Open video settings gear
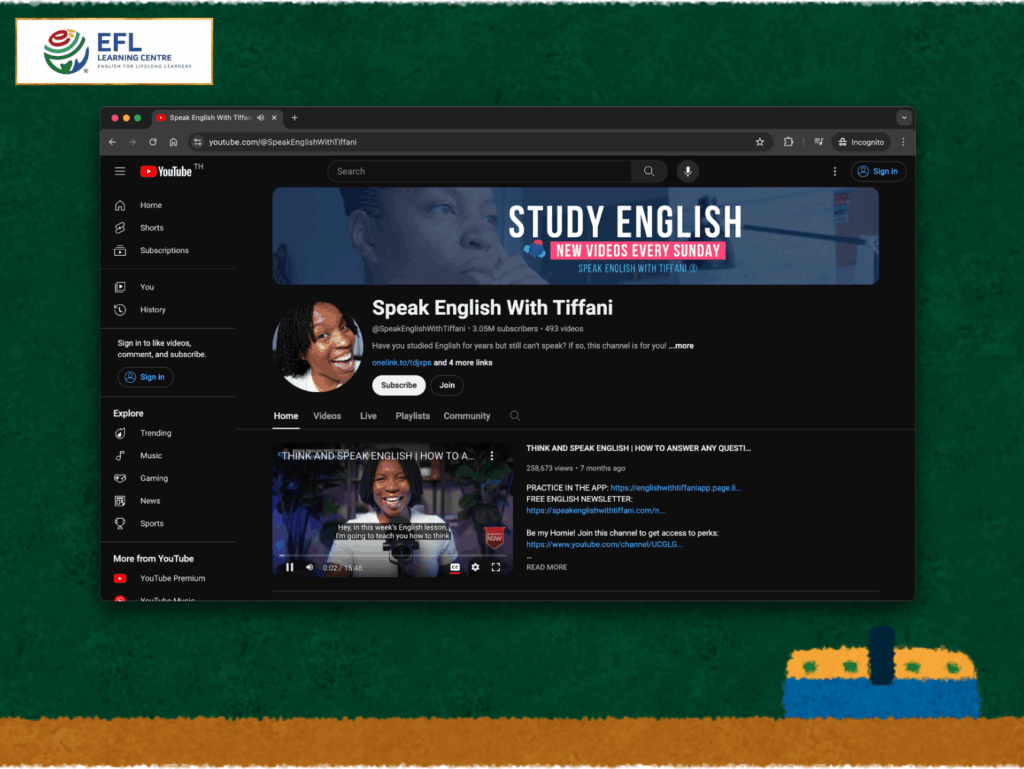 tap(475, 567)
